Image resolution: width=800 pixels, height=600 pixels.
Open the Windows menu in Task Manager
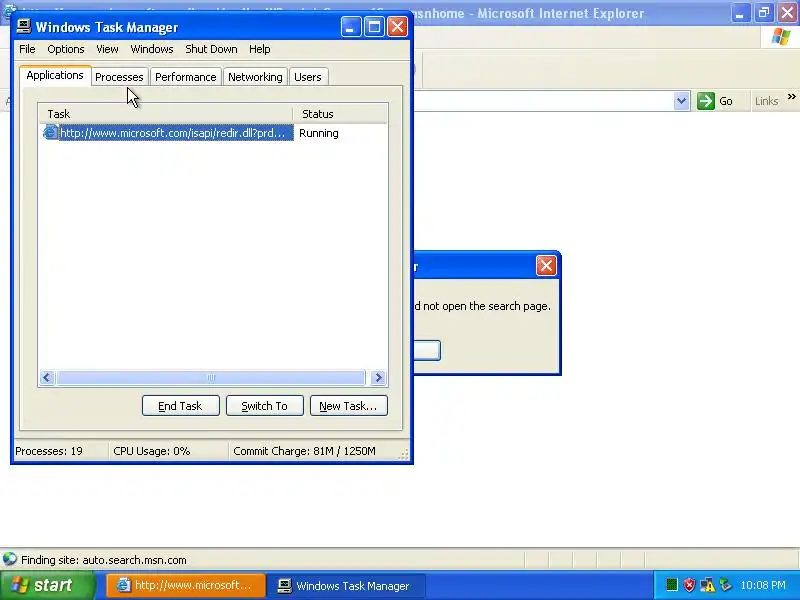[x=152, y=49]
